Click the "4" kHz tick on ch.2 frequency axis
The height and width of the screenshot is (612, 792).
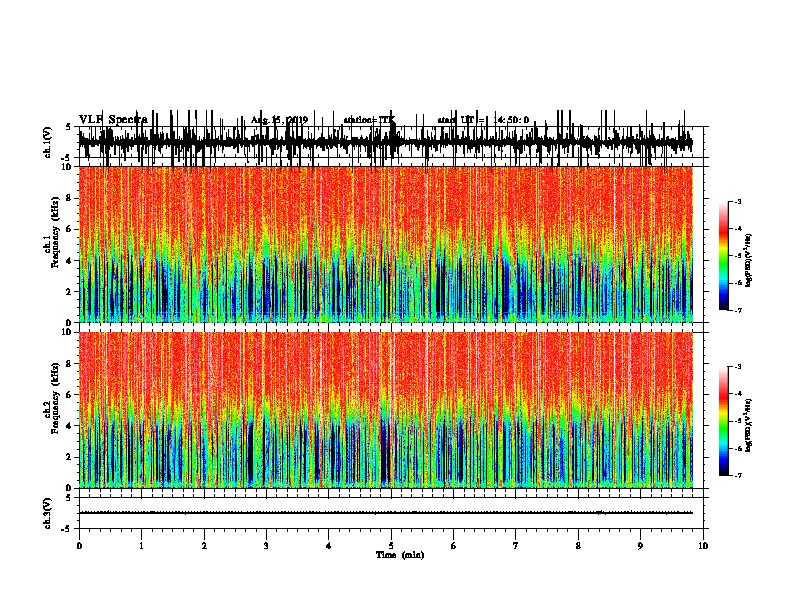pos(70,426)
